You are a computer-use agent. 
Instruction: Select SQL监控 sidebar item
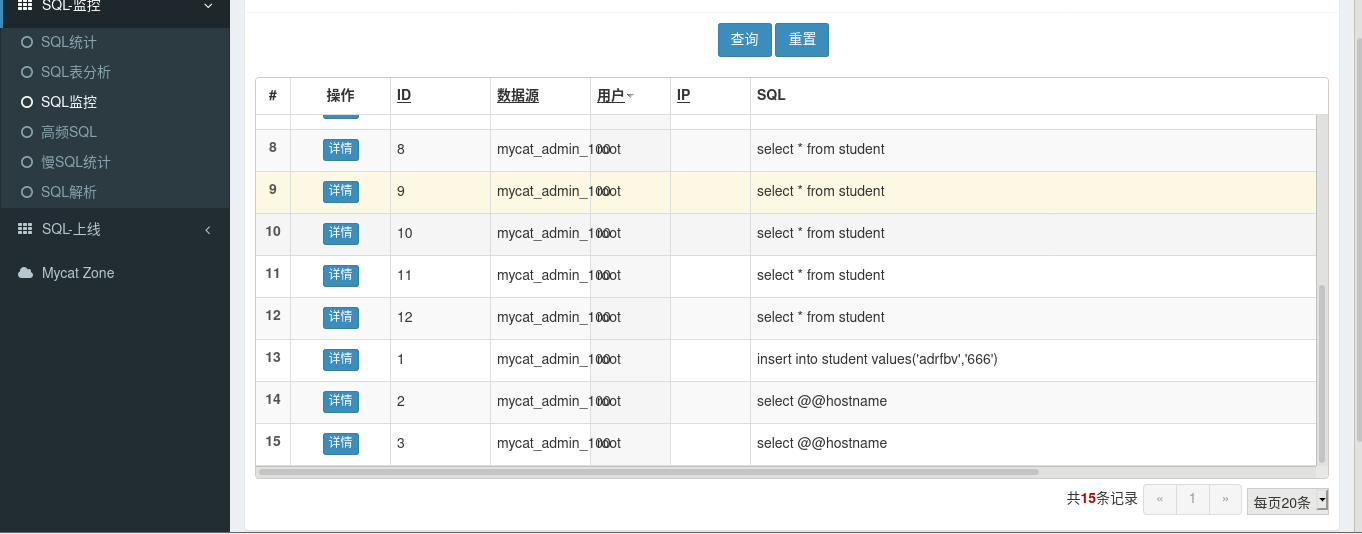click(x=69, y=102)
